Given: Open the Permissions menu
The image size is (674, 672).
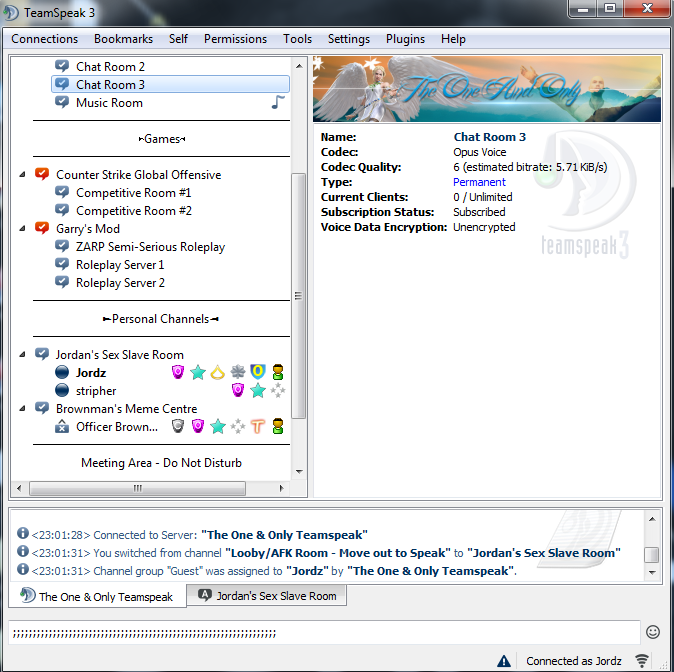Looking at the screenshot, I should (235, 39).
